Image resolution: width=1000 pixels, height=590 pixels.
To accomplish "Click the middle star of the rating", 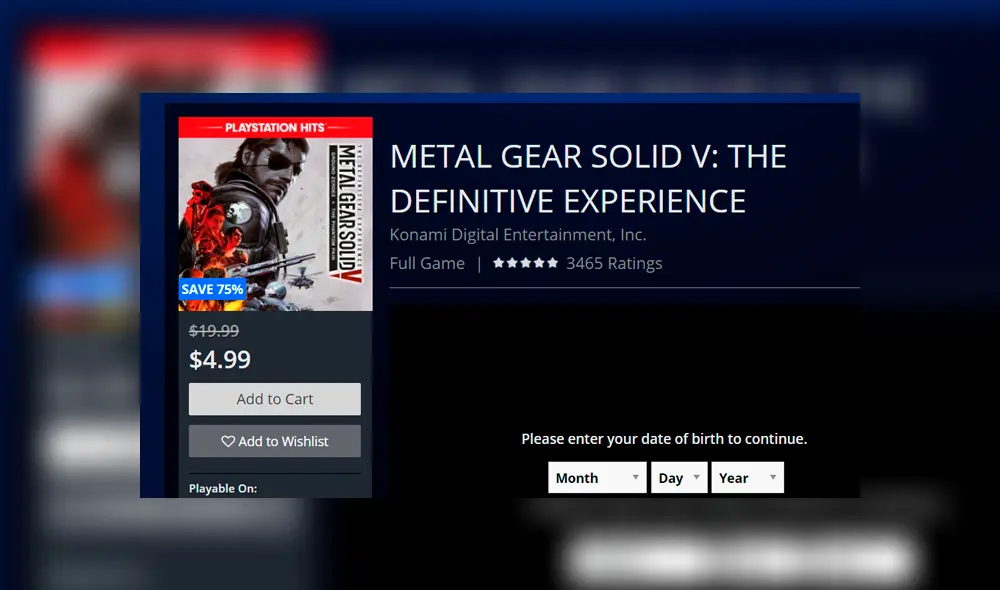I will point(525,263).
